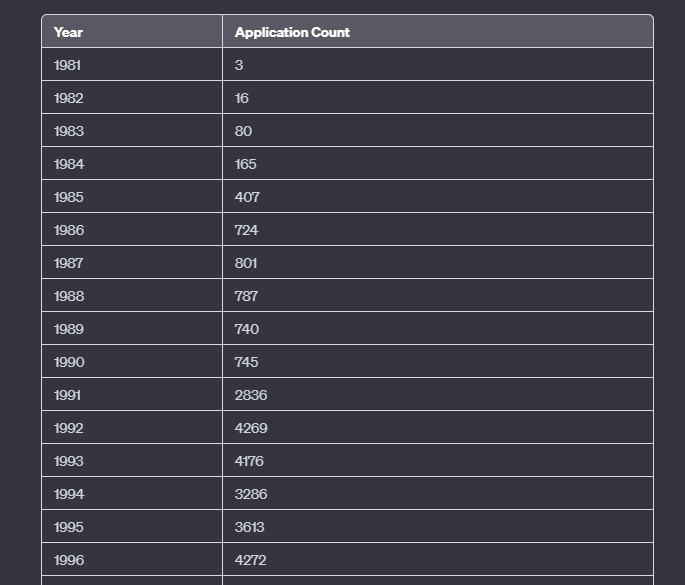
Task: Click the count value 787
Action: click(246, 296)
